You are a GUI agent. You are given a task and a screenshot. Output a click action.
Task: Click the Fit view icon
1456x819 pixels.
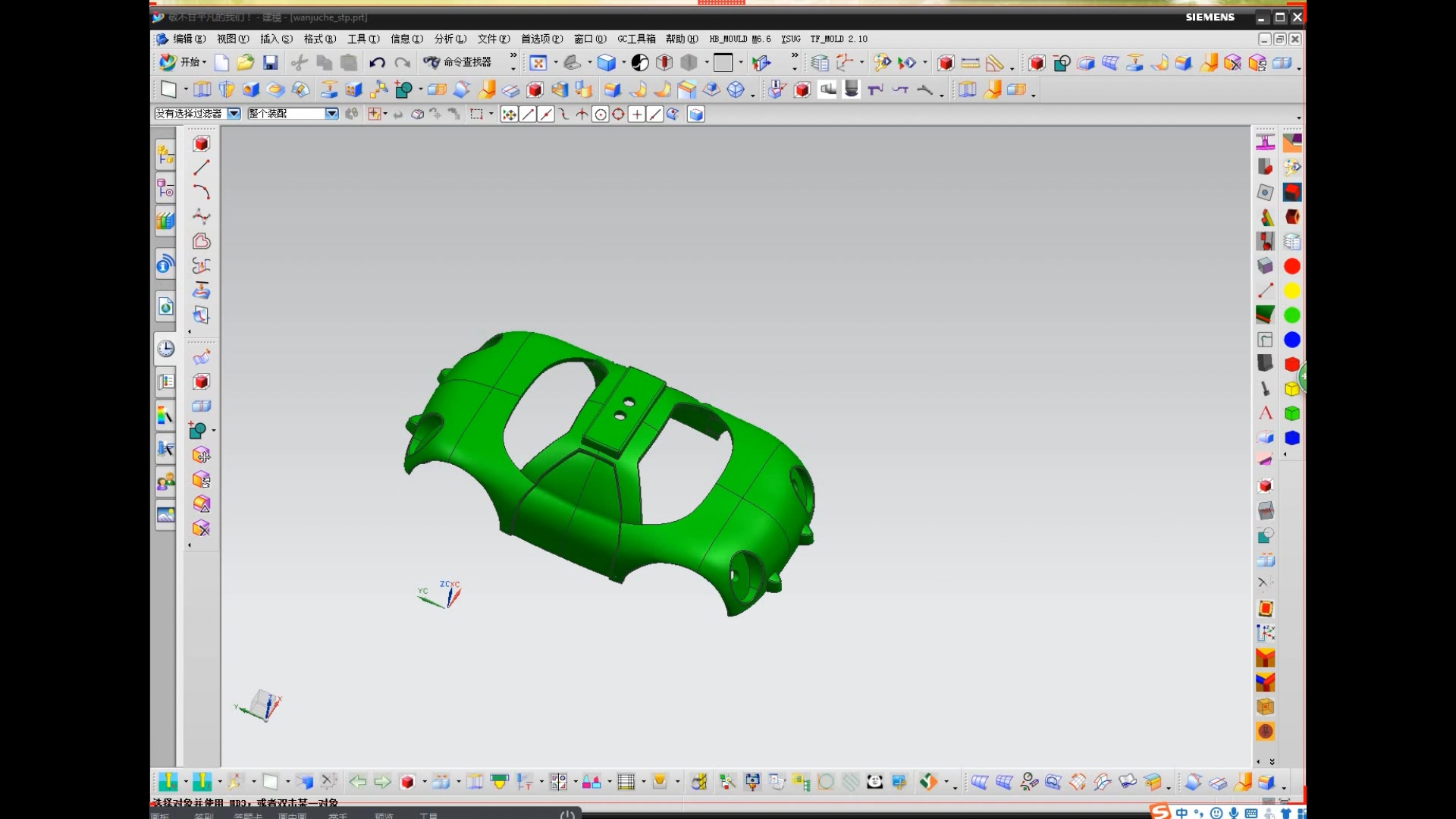tap(538, 63)
